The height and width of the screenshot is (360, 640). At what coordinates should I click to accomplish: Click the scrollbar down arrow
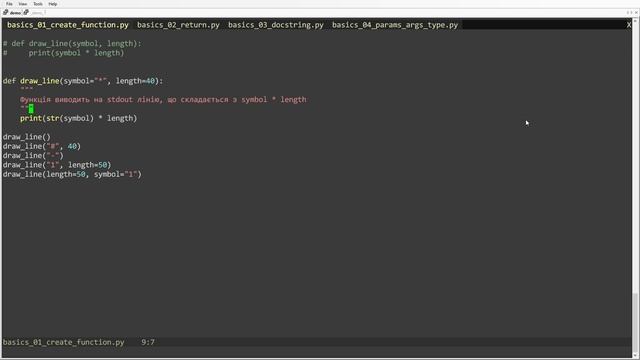[x=636, y=356]
